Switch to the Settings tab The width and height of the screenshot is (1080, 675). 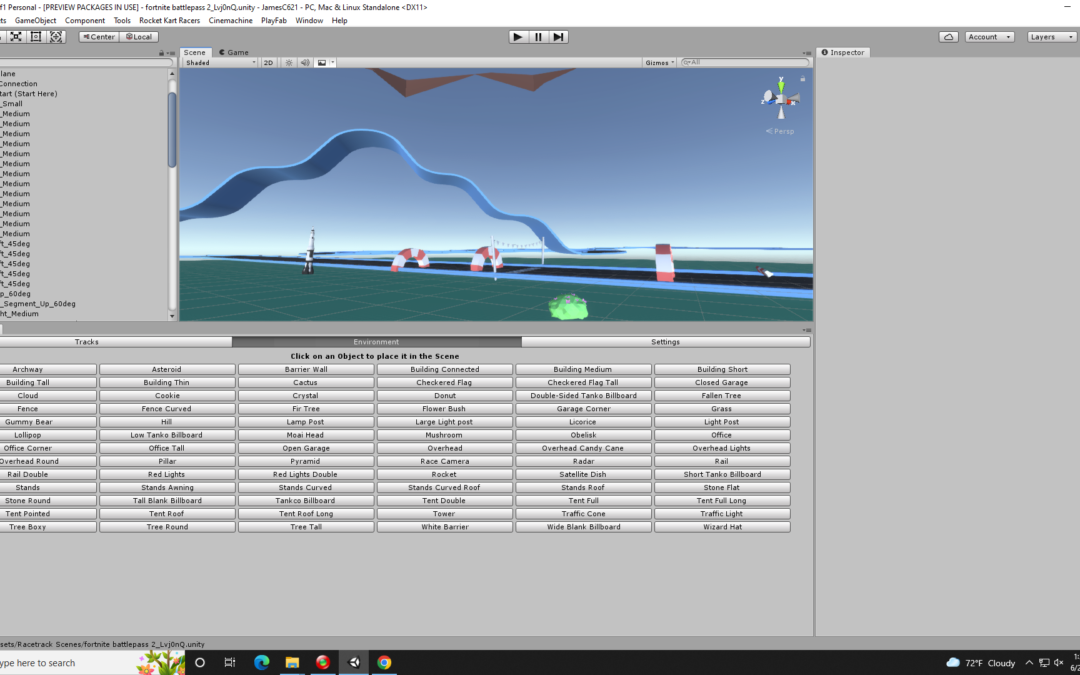(665, 342)
